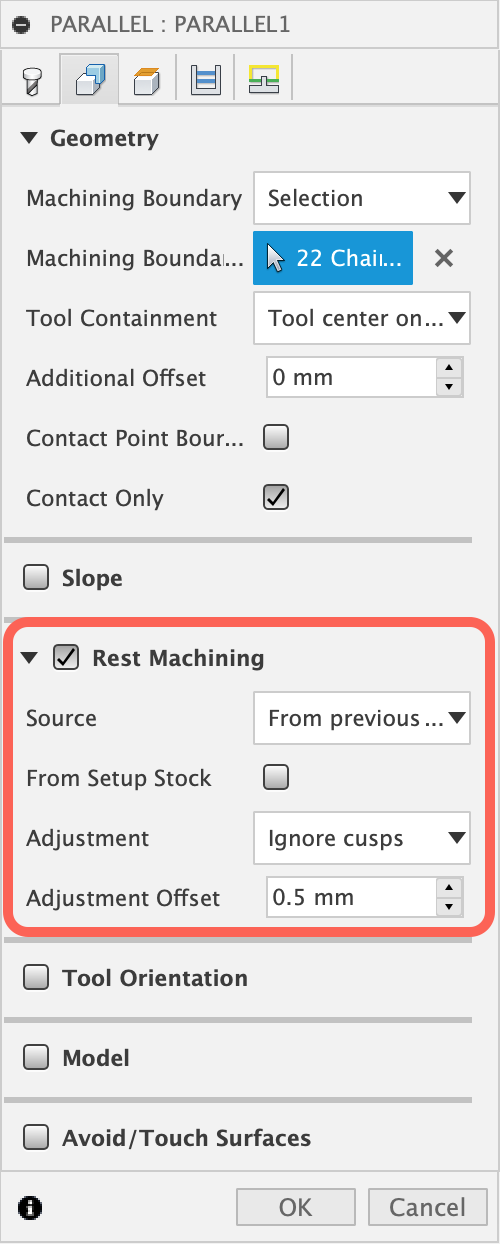Toggle the Slope checkbox
Viewport: 500px width, 1244px height.
click(36, 577)
